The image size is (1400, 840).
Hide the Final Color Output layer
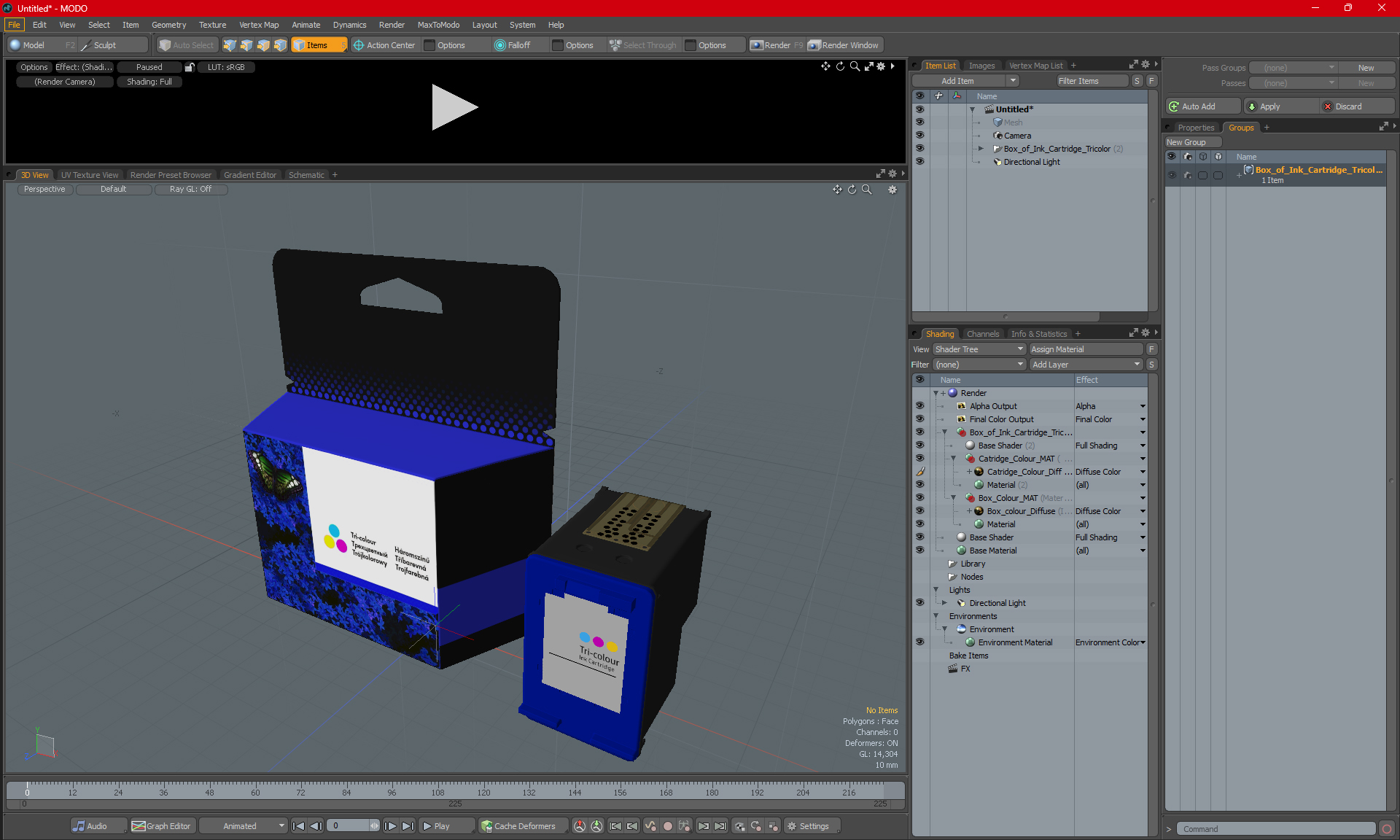coord(919,419)
